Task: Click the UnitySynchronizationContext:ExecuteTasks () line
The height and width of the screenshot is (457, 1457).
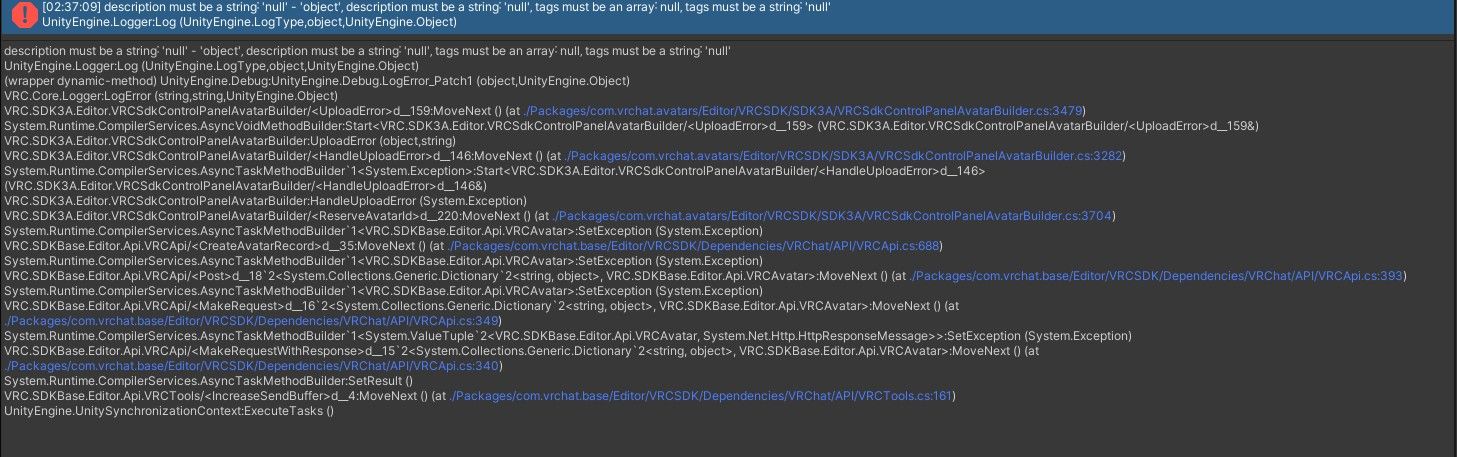Action: (169, 411)
